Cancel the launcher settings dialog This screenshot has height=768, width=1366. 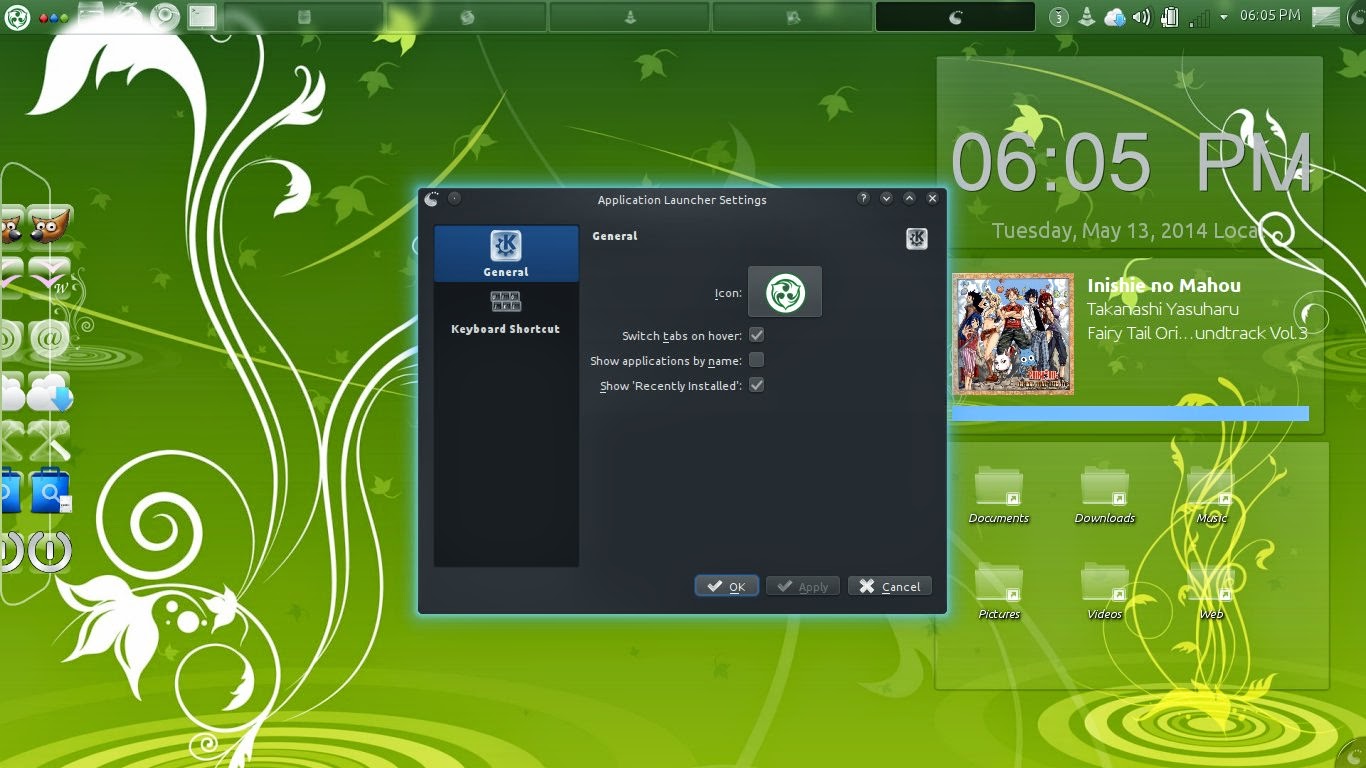pyautogui.click(x=890, y=586)
